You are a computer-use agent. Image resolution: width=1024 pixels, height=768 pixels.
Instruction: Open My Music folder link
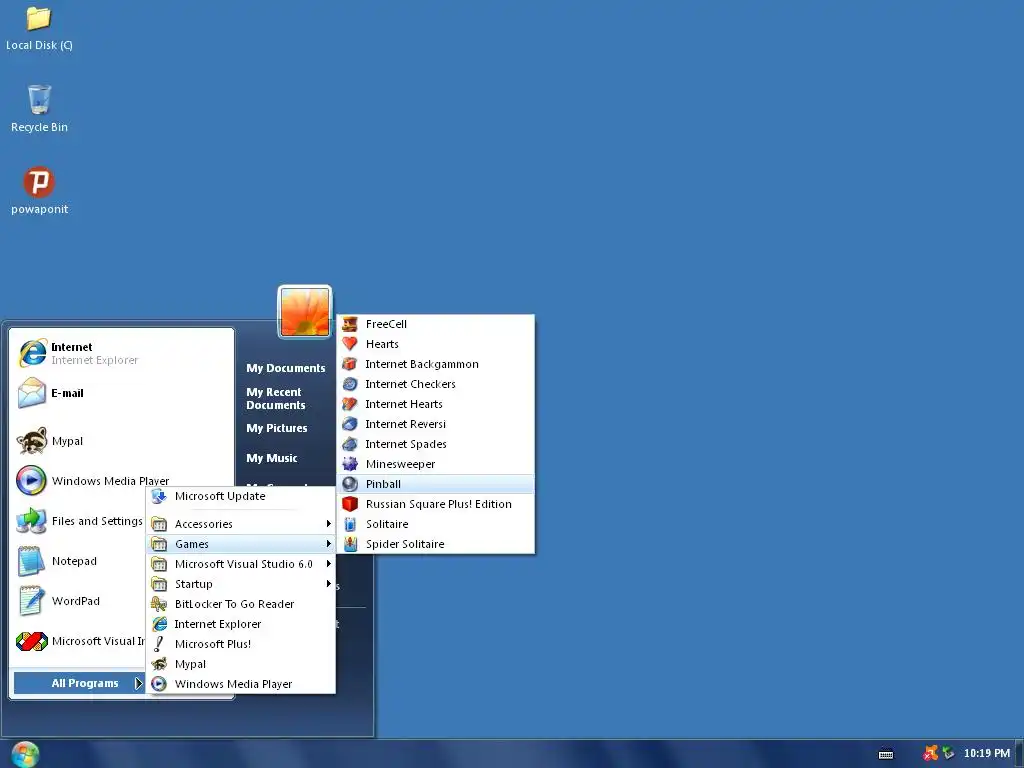coord(272,458)
